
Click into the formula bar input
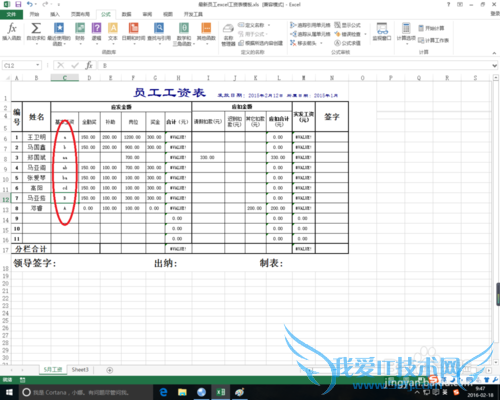coord(293,66)
